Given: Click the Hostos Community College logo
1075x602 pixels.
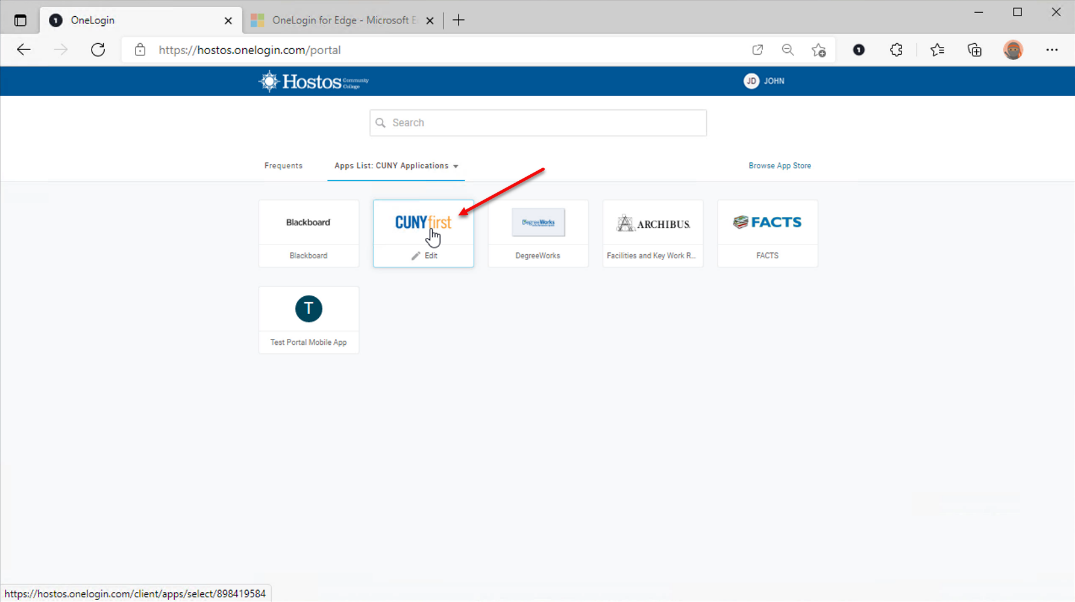Looking at the screenshot, I should tap(314, 81).
